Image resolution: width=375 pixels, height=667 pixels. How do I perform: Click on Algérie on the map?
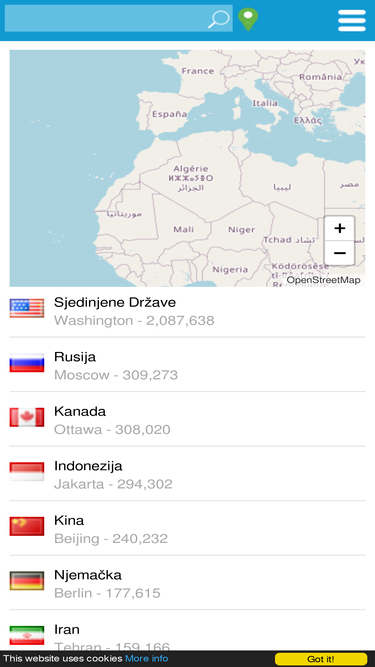tap(191, 169)
